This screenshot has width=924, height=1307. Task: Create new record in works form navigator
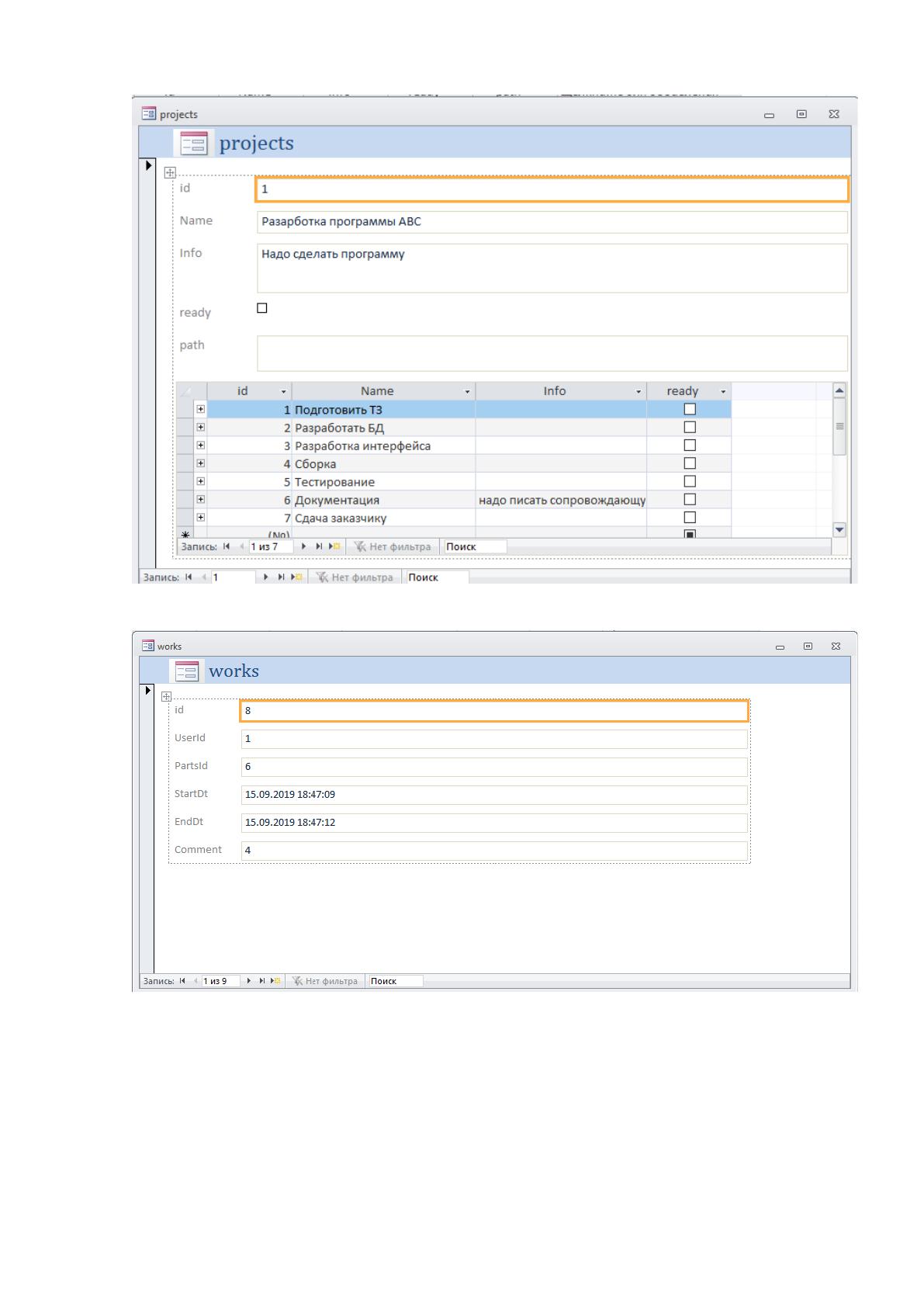(276, 981)
